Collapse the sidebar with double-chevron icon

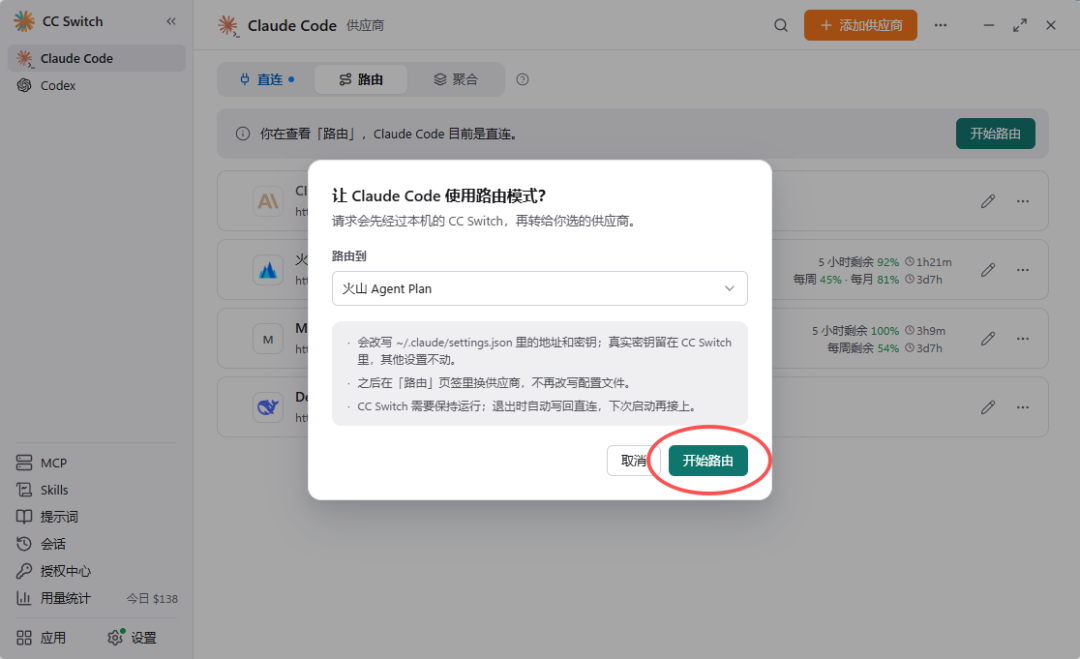[x=171, y=21]
